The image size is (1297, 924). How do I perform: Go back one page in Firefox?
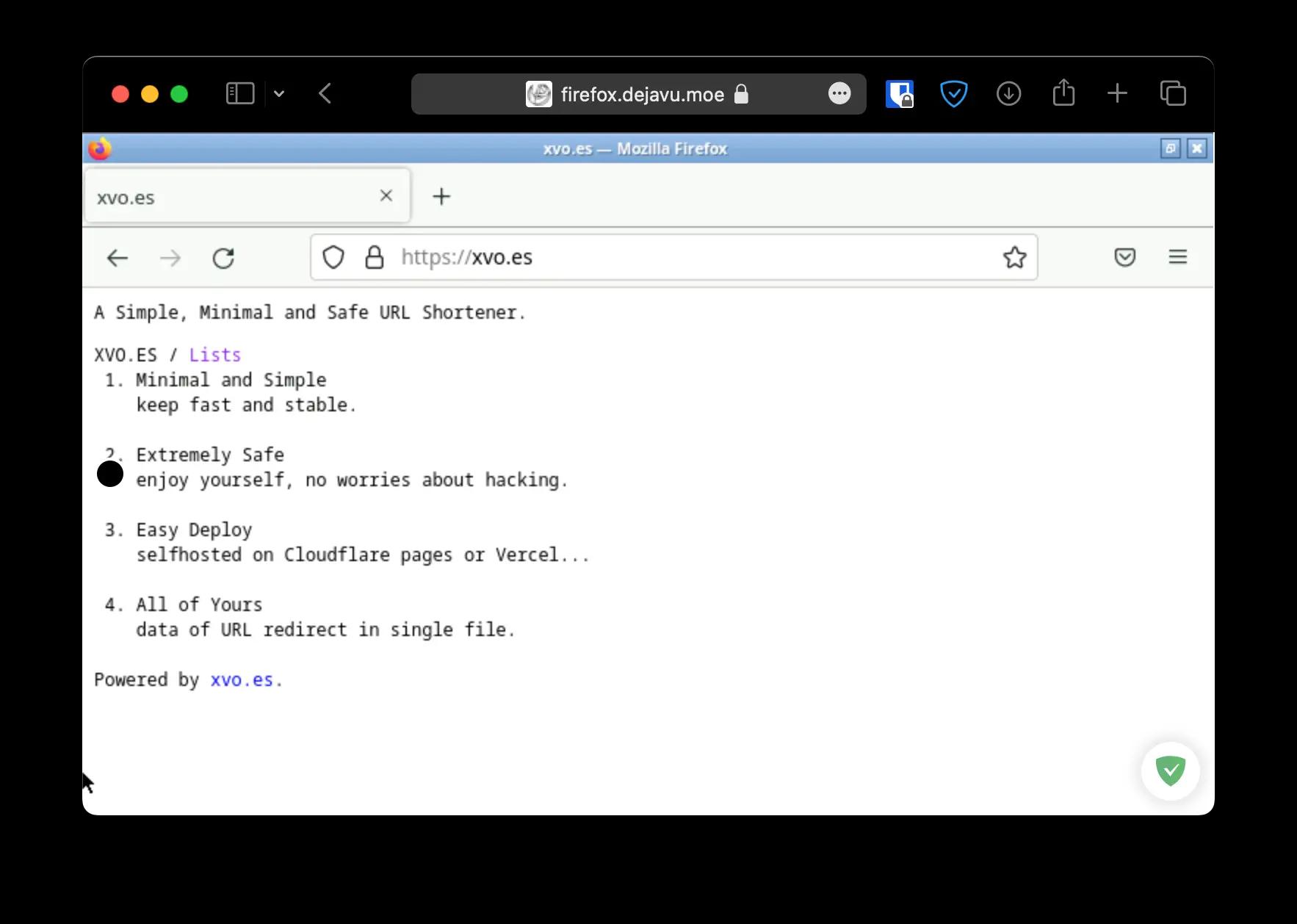pos(118,258)
